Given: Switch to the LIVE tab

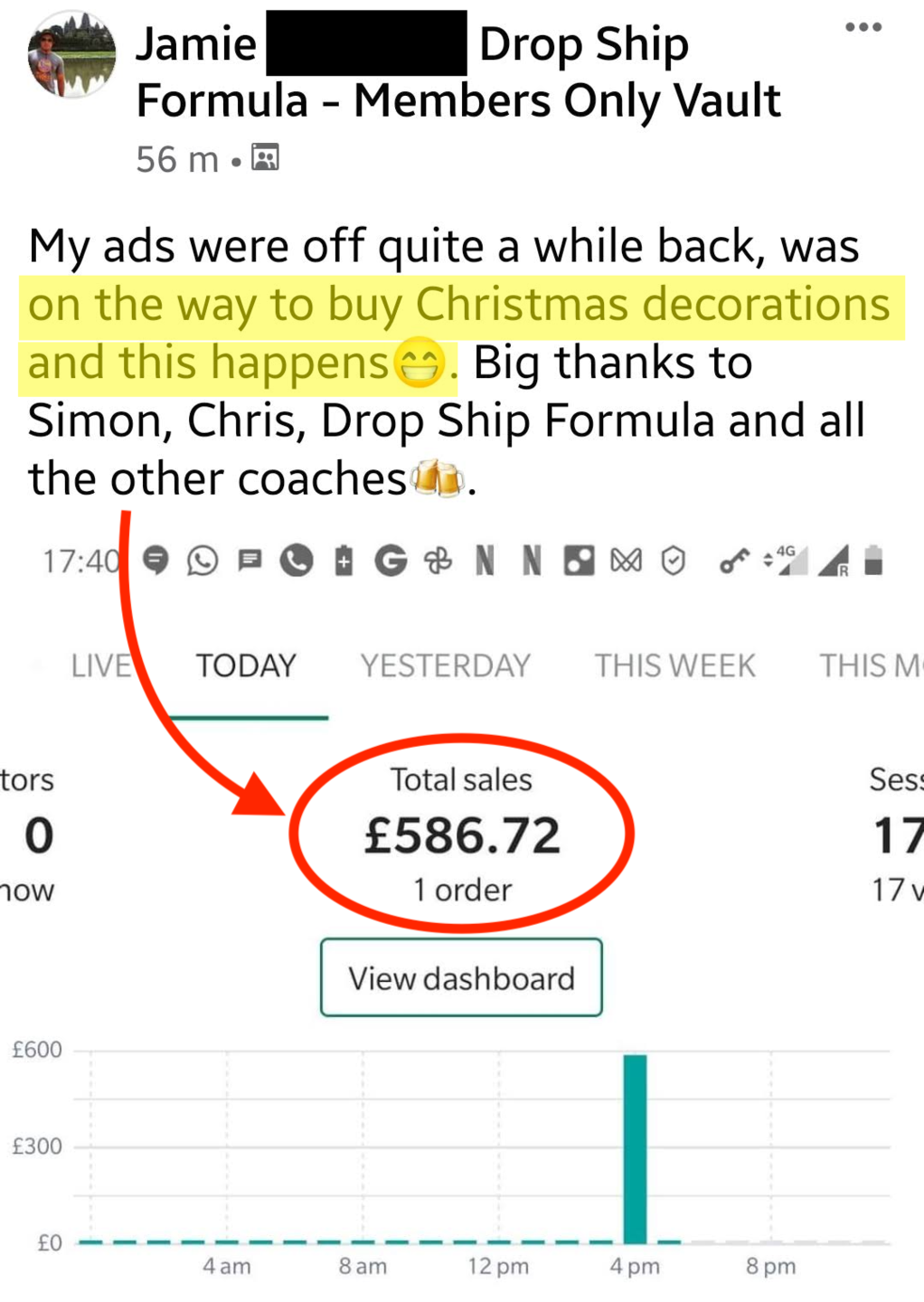Looking at the screenshot, I should pyautogui.click(x=101, y=666).
